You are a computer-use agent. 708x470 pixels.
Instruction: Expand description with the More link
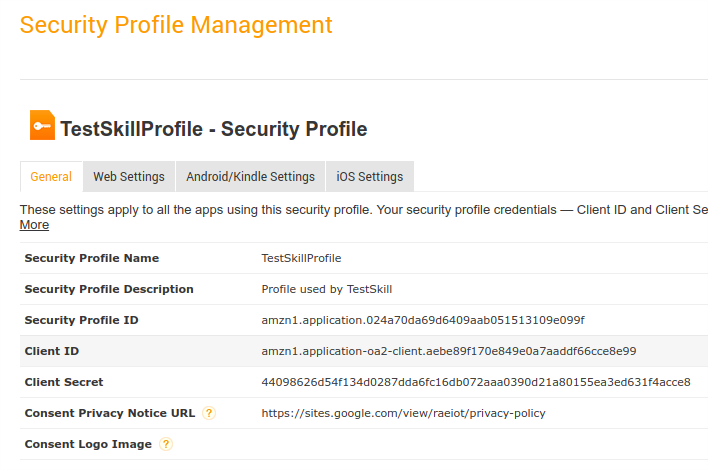34,225
